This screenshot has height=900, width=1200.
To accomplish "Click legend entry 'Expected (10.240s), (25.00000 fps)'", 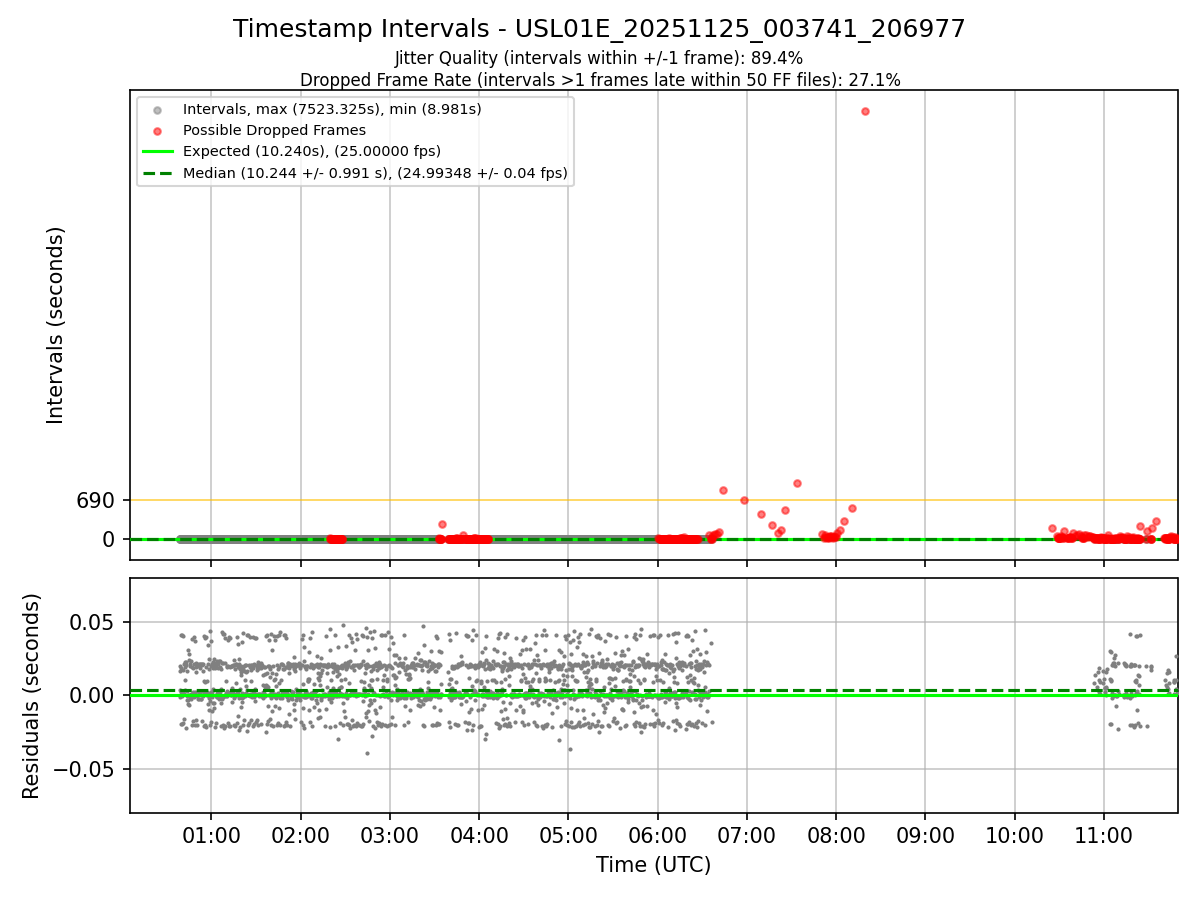I will (x=312, y=151).
